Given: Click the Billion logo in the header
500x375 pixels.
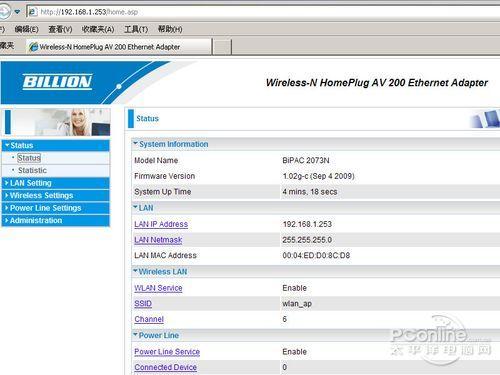Looking at the screenshot, I should click(x=57, y=82).
